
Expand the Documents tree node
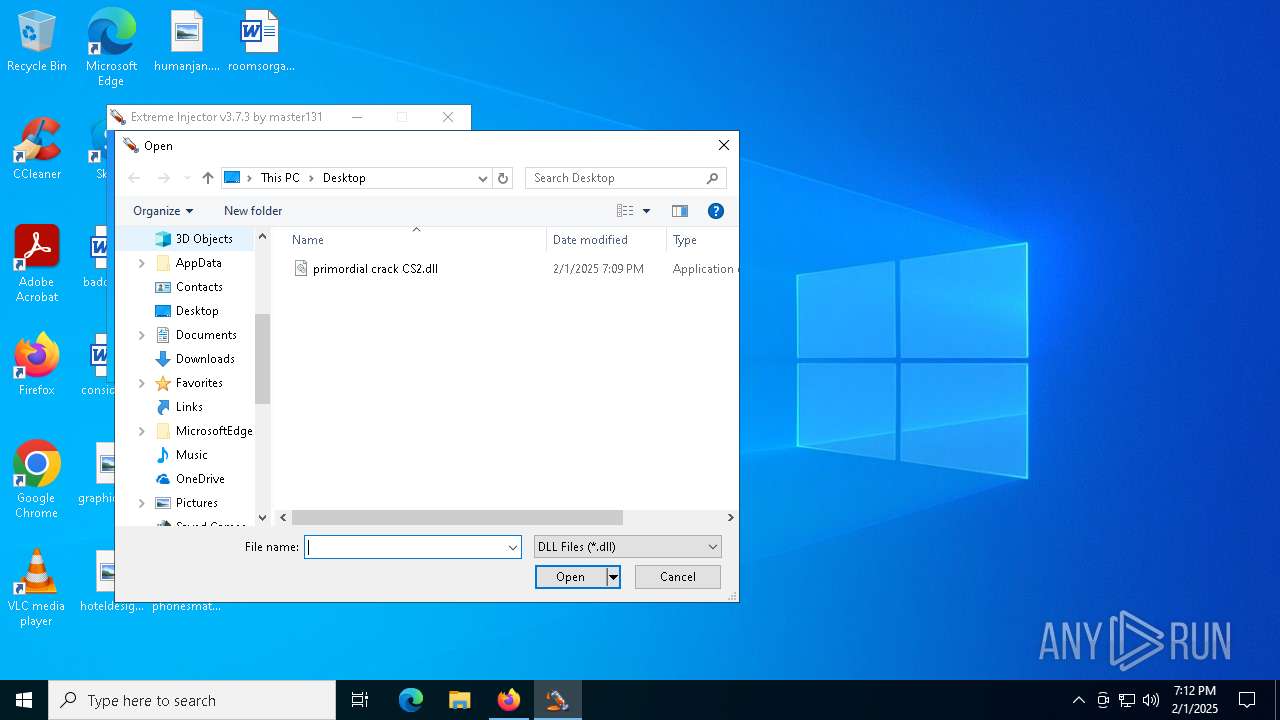tap(141, 335)
